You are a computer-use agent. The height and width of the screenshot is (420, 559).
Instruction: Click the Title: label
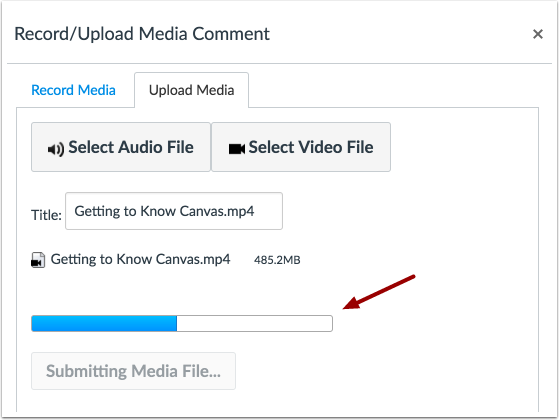tap(46, 215)
